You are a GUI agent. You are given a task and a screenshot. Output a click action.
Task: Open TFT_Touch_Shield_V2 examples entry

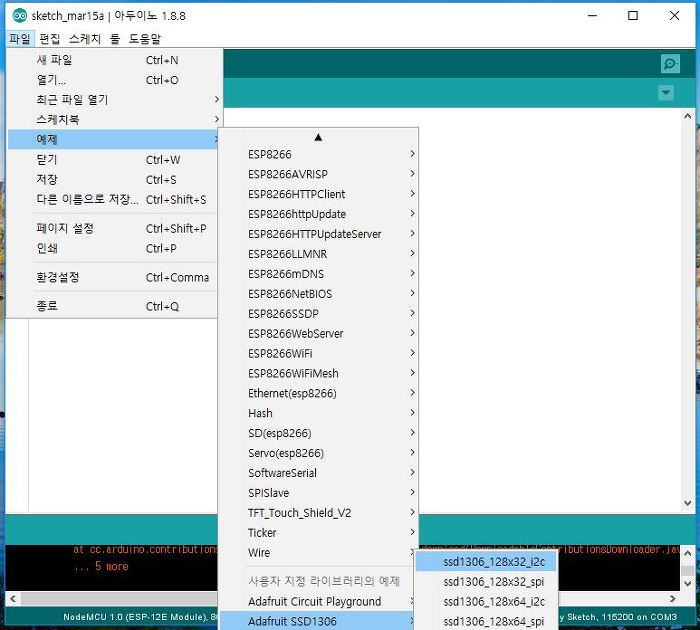(x=318, y=513)
